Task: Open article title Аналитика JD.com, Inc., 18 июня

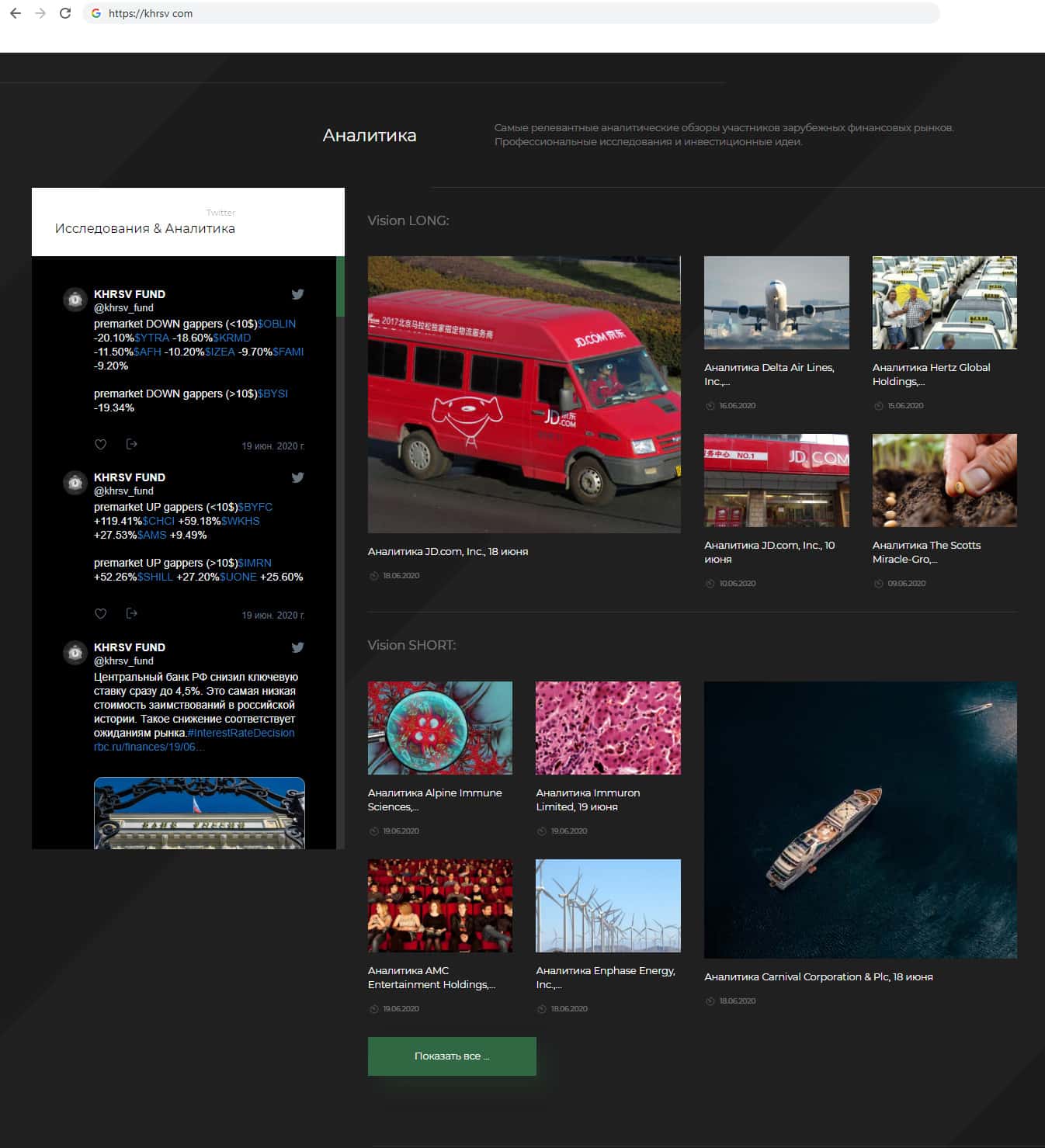Action: 448,552
